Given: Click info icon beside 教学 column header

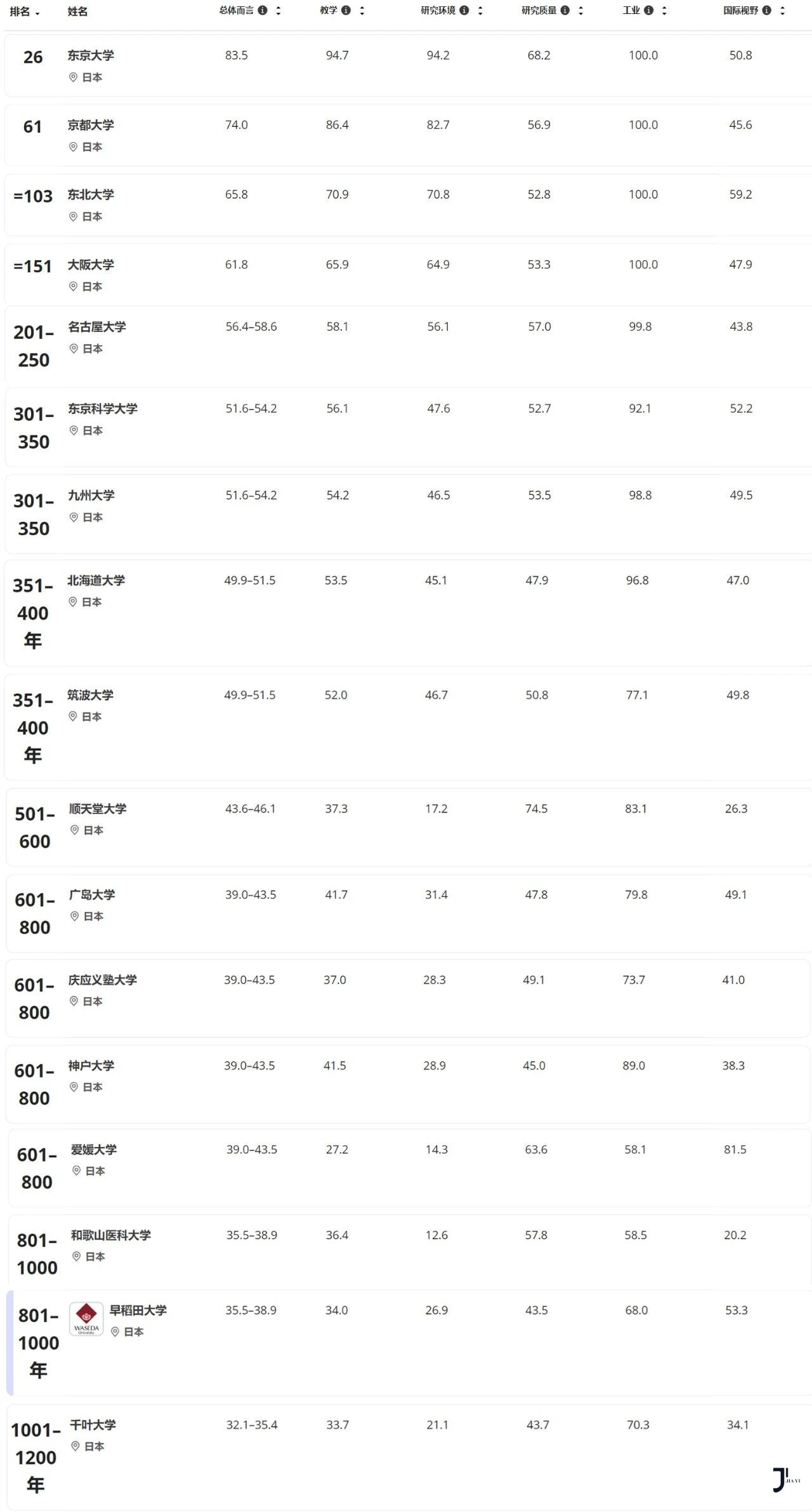Looking at the screenshot, I should [346, 10].
